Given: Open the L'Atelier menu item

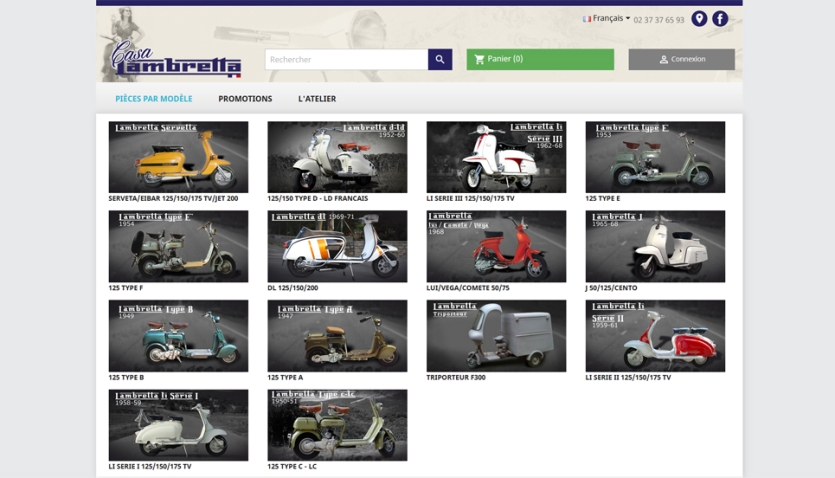Looking at the screenshot, I should pyautogui.click(x=317, y=98).
